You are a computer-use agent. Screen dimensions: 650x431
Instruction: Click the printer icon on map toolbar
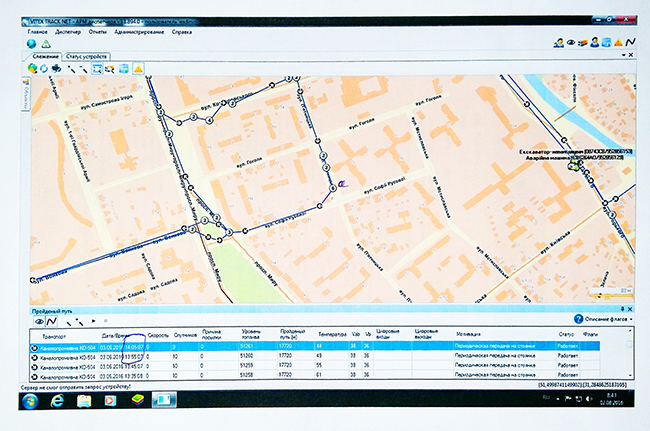pyautogui.click(x=57, y=68)
